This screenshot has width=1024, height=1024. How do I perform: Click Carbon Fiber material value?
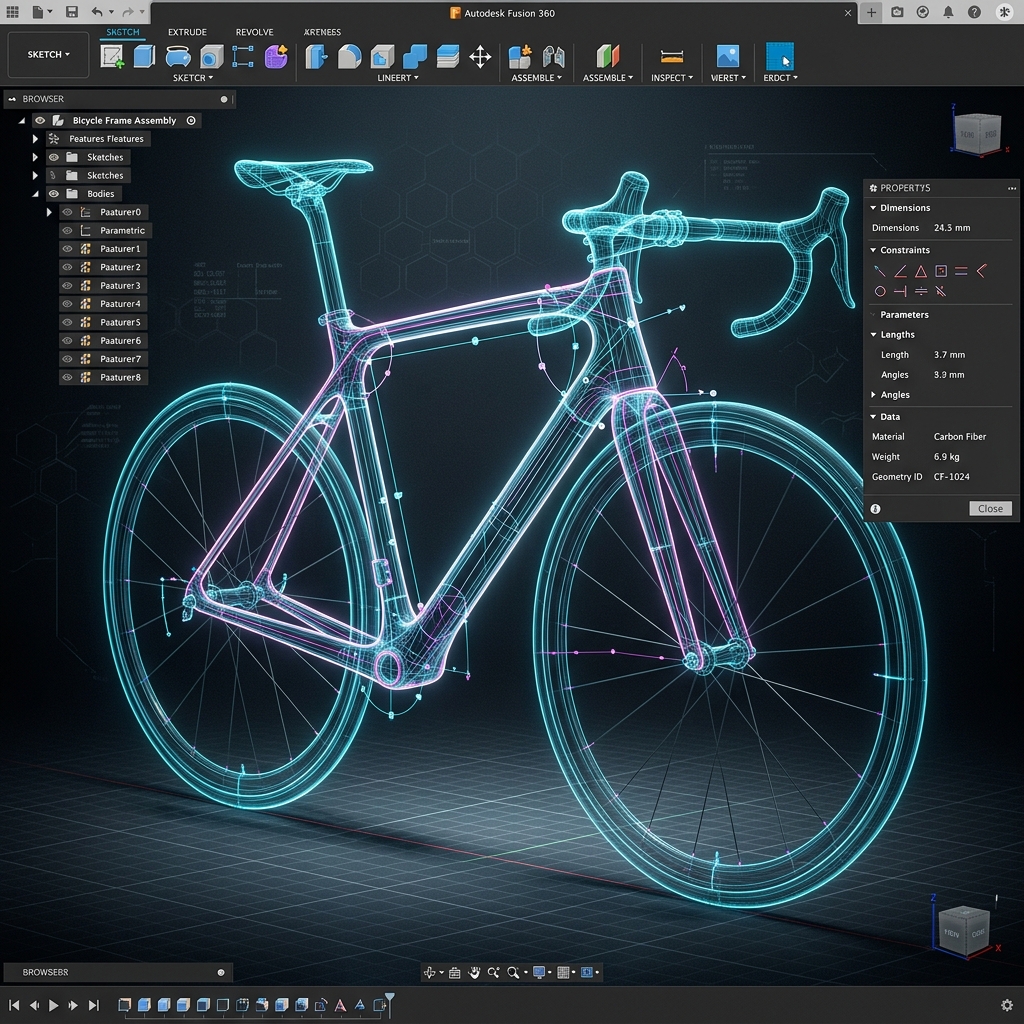pyautogui.click(x=959, y=436)
